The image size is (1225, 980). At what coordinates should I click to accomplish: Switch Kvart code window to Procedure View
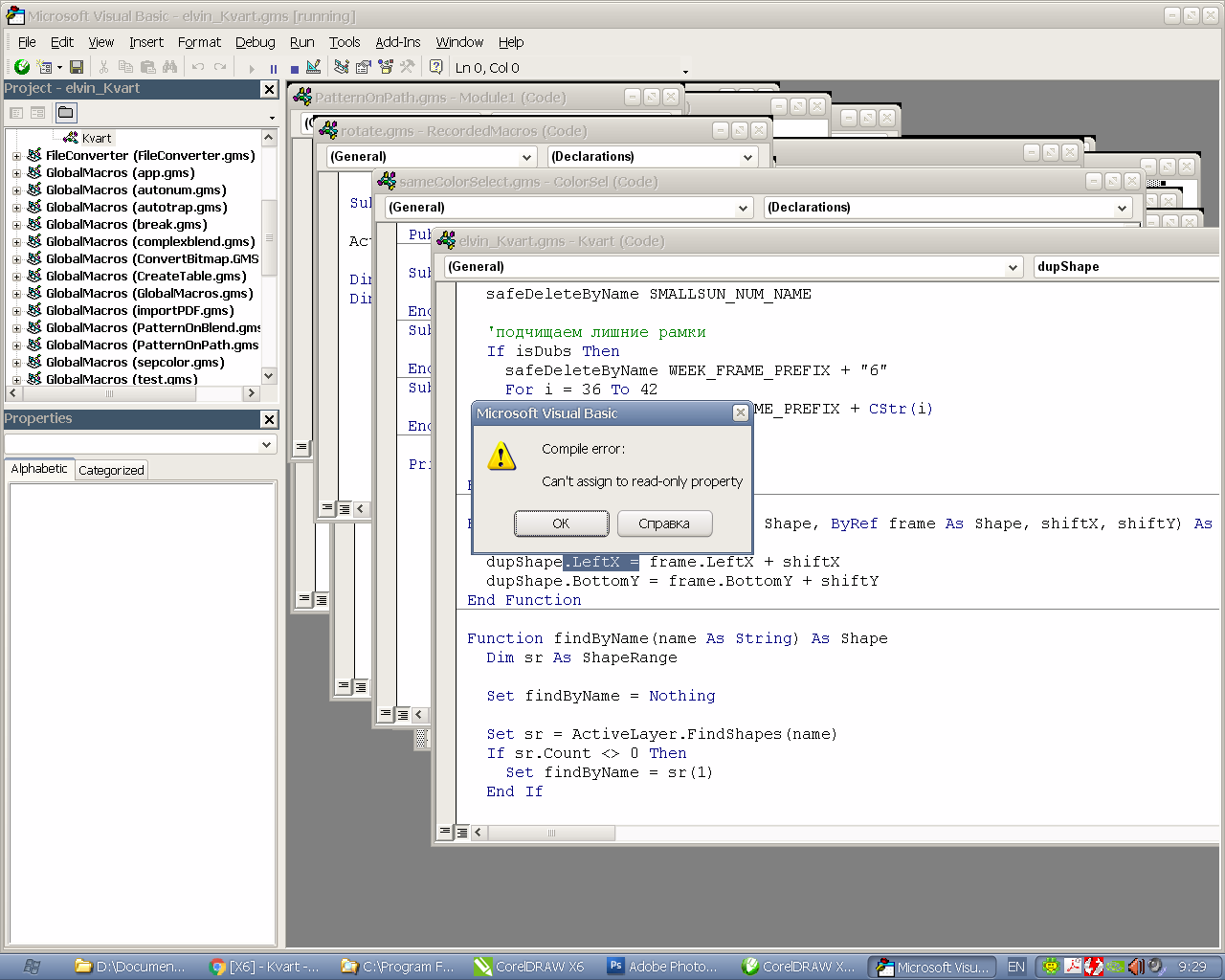pyautogui.click(x=445, y=832)
